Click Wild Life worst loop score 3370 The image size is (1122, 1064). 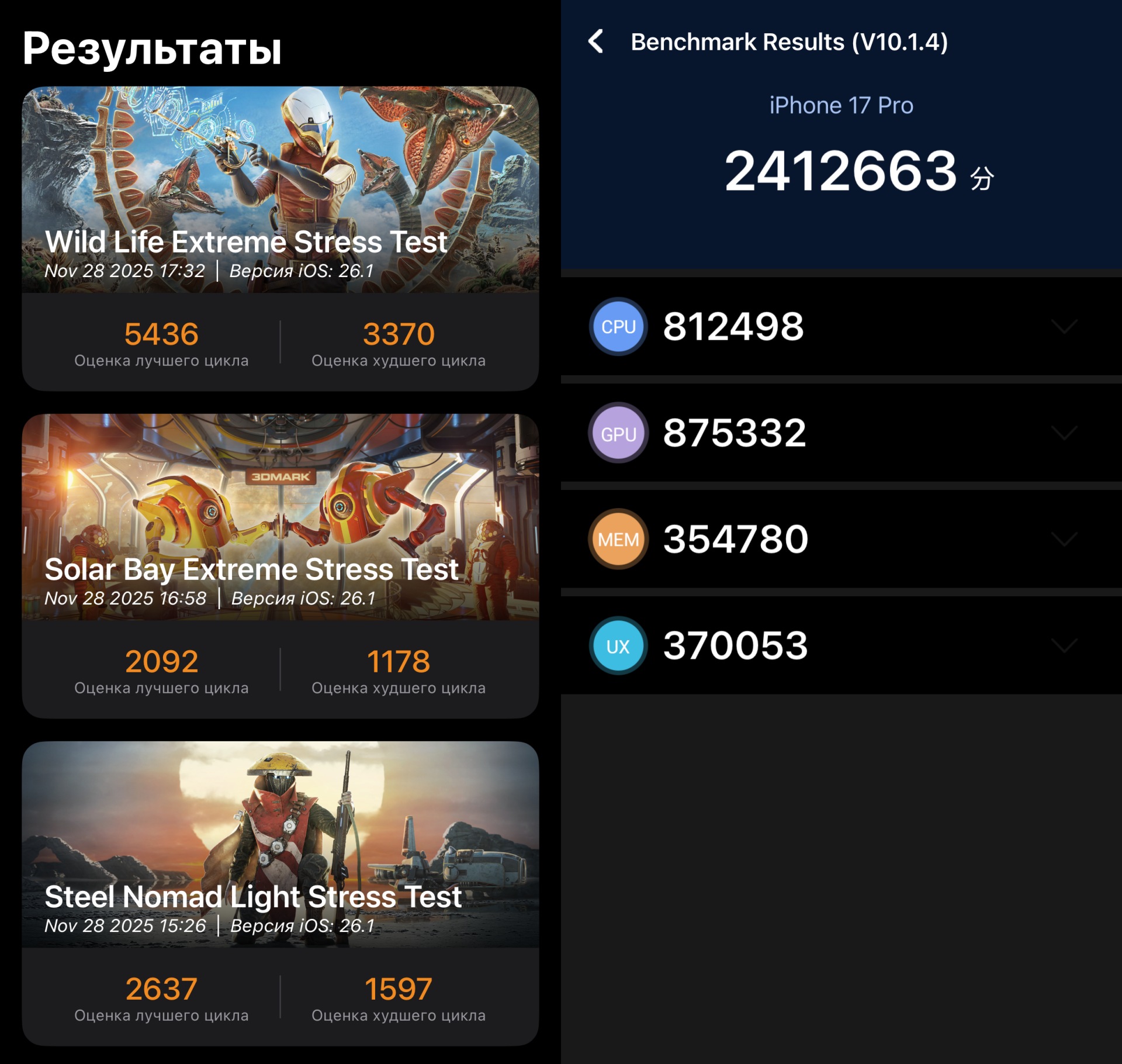coord(399,334)
